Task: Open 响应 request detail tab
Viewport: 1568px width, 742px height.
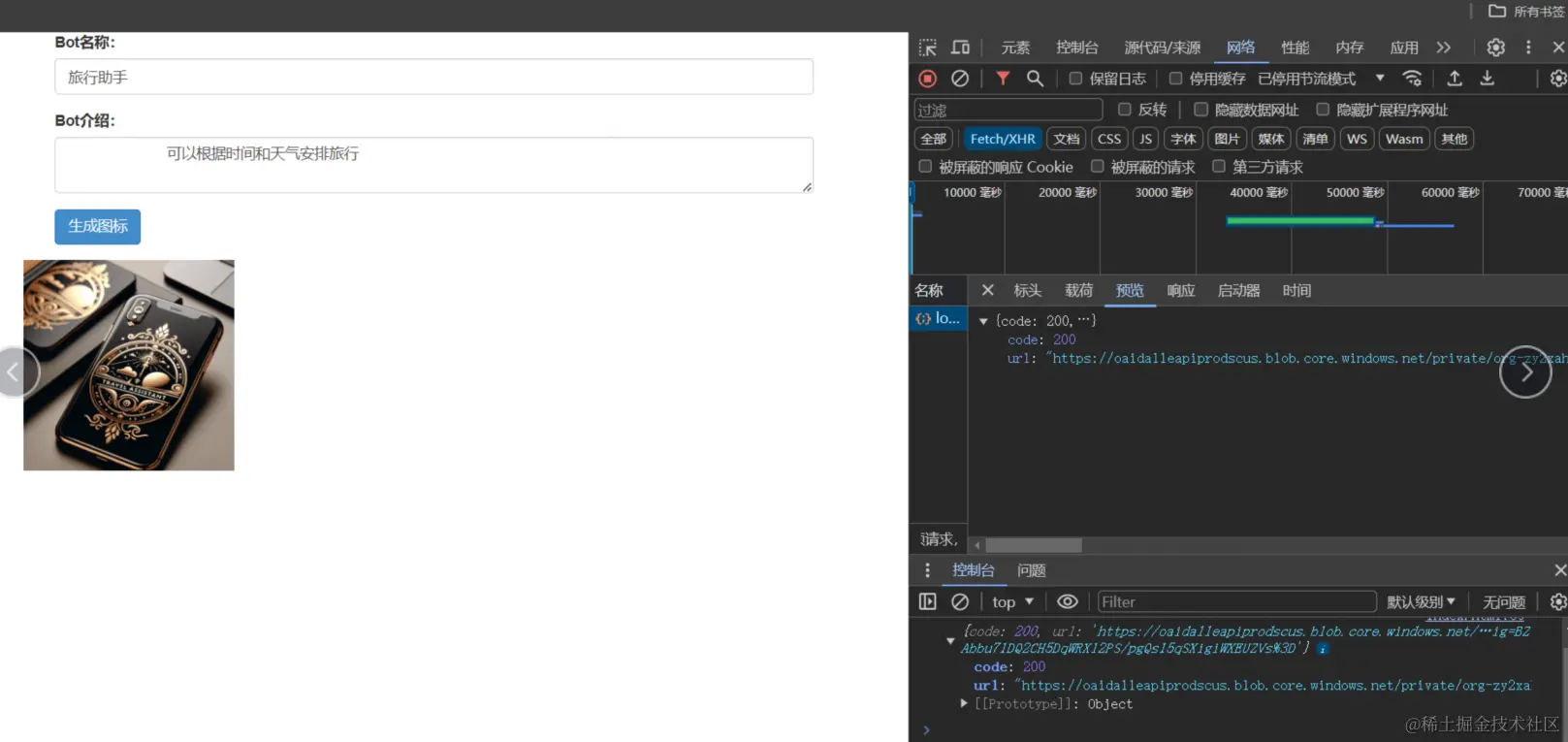Action: pyautogui.click(x=1180, y=290)
